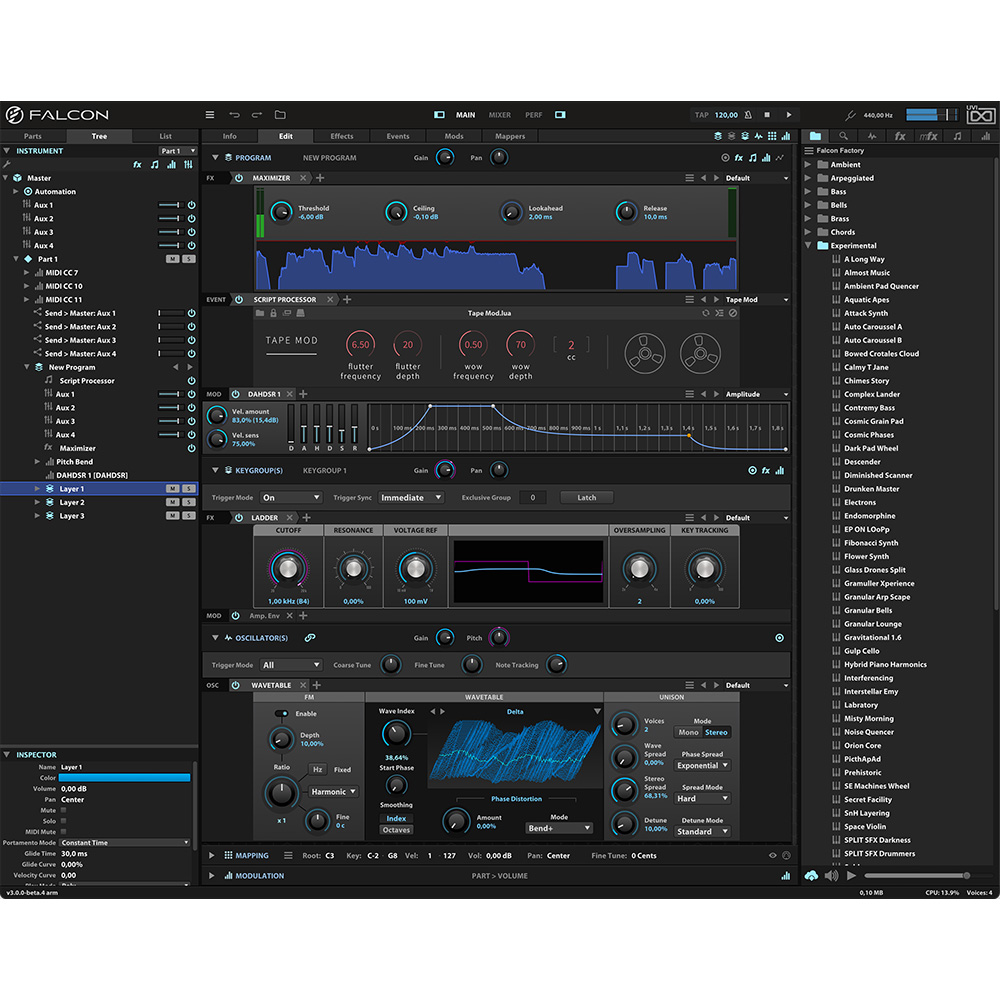Screen dimensions: 1000x1000
Task: Click the stop button in transport
Action: pyautogui.click(x=767, y=115)
